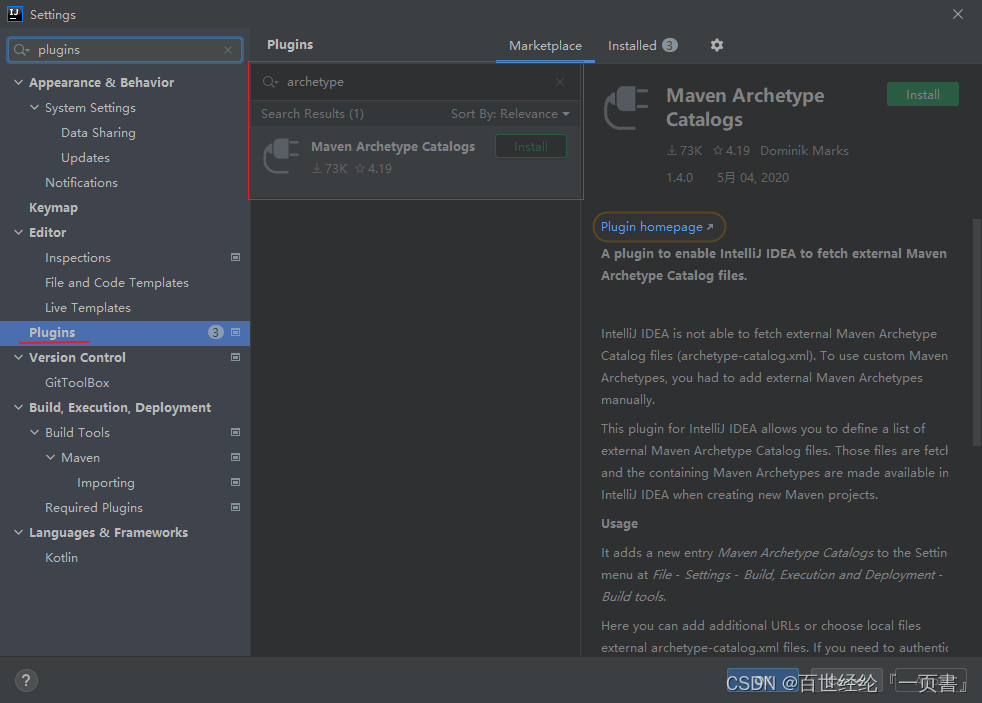Click project-level icon beside Required Plugins
982x703 pixels.
coord(235,508)
